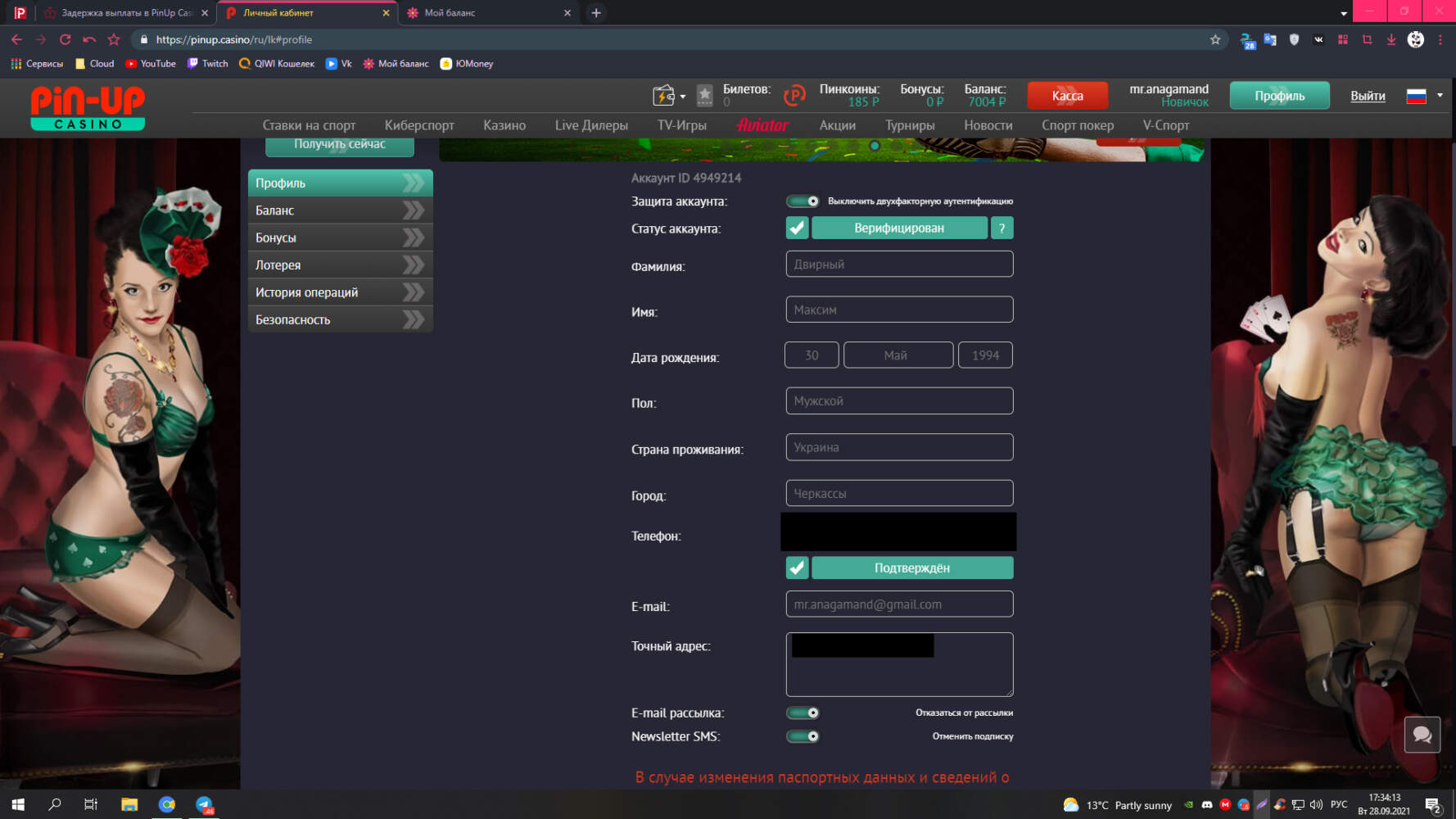
Task: Open a new browser tab
Action: 596,13
